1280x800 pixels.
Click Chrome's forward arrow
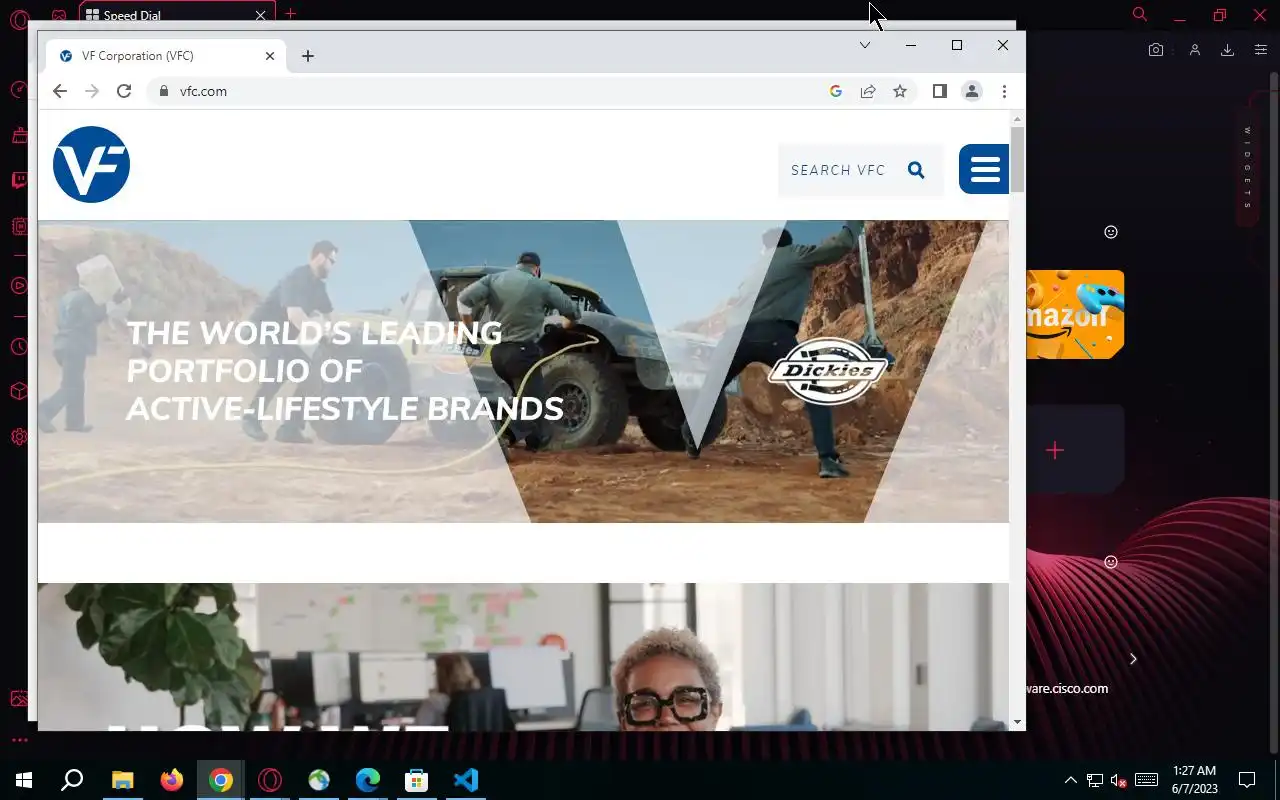coord(92,91)
